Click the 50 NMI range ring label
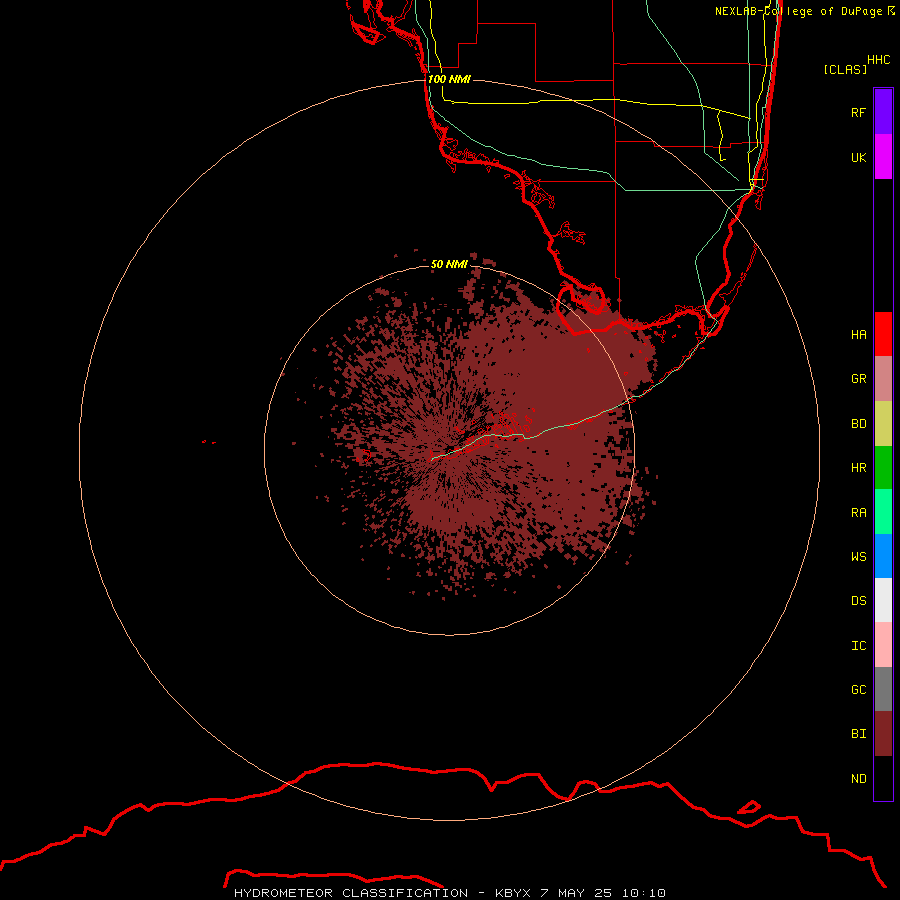This screenshot has height=900, width=900. [449, 264]
